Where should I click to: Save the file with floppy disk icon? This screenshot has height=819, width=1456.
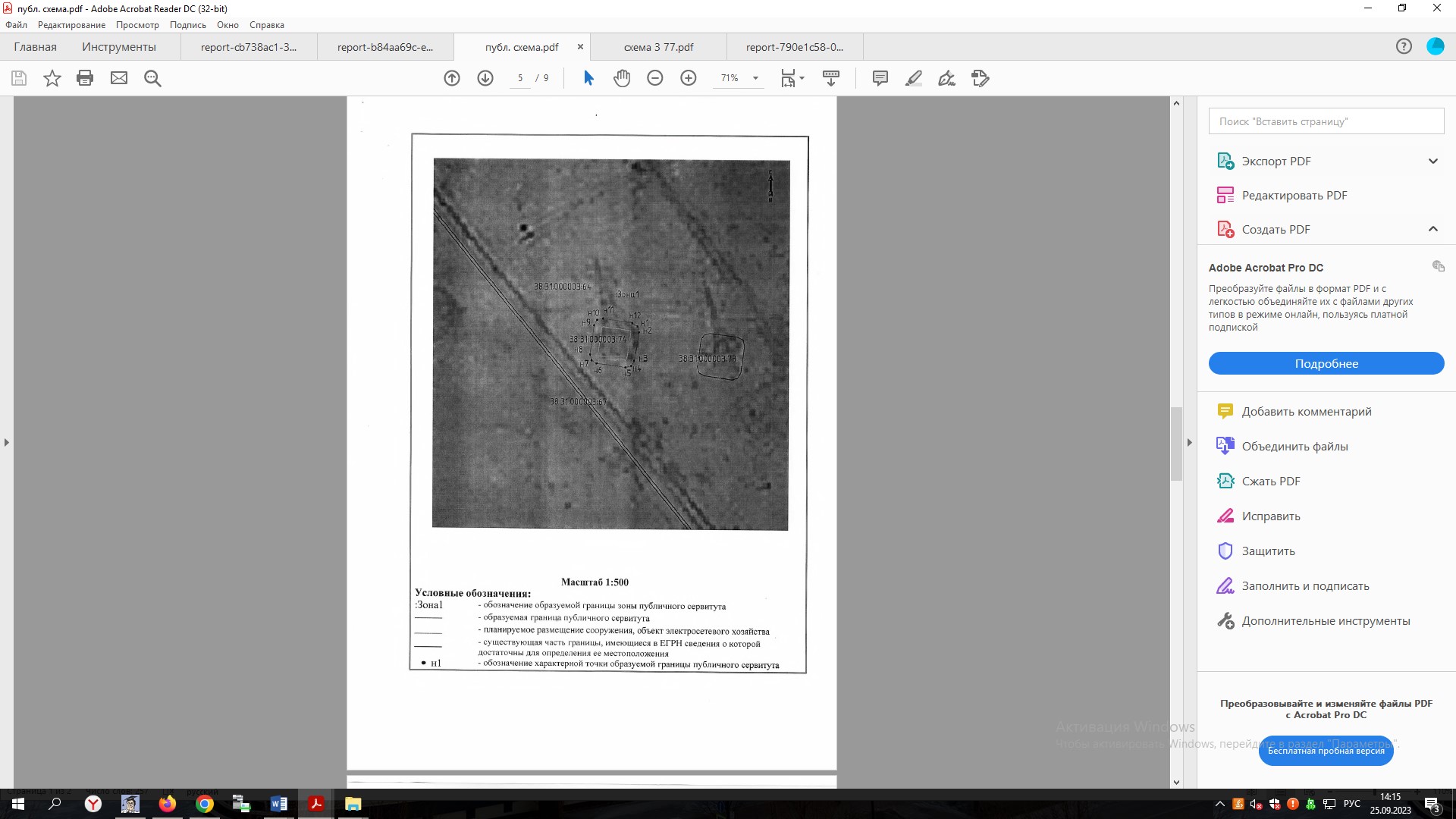[19, 78]
